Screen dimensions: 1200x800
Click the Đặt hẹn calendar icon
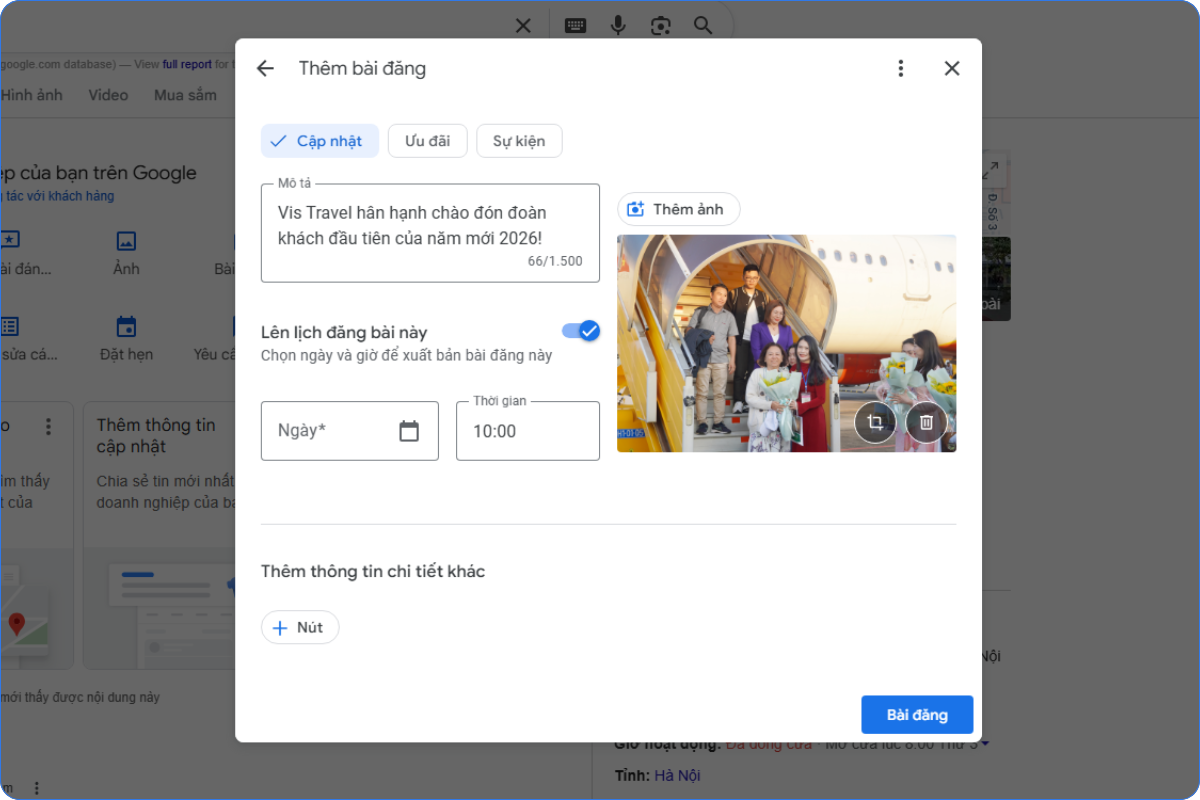coord(126,326)
